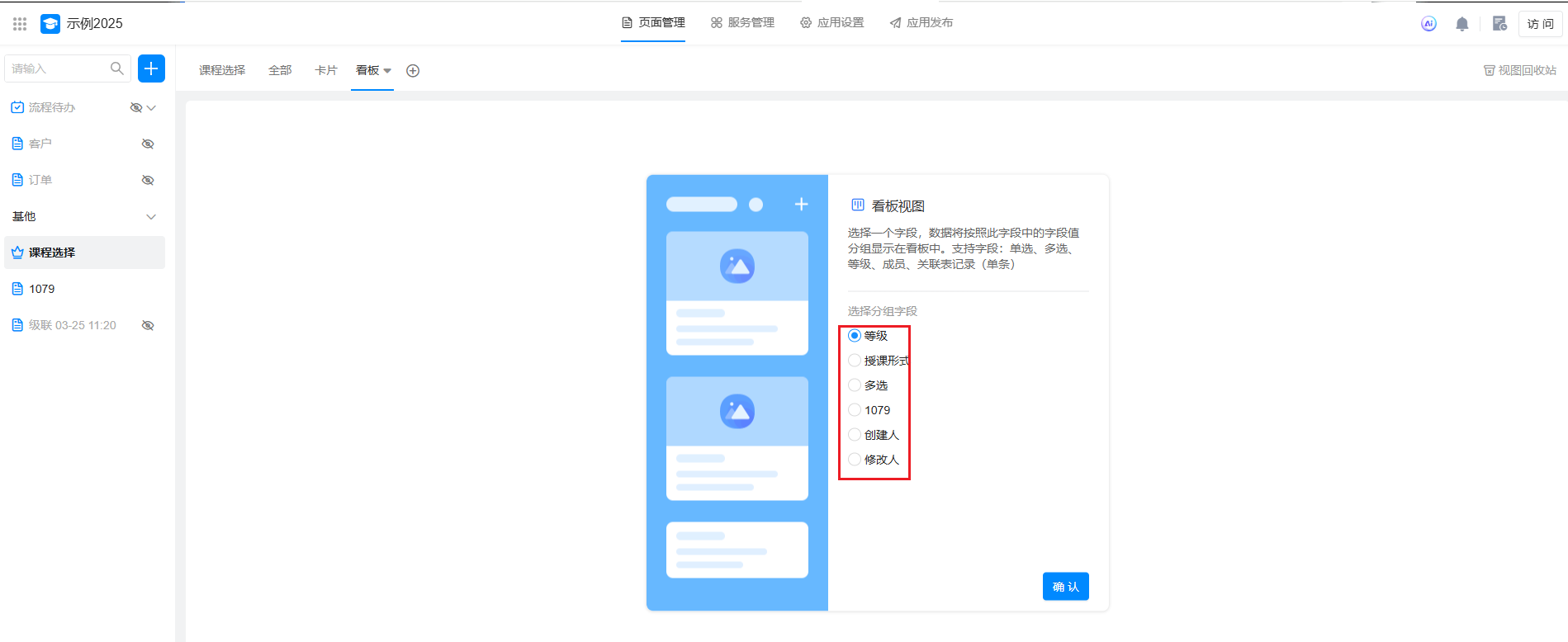Click the blue plus add page button
The width and height of the screenshot is (1568, 642).
[151, 68]
